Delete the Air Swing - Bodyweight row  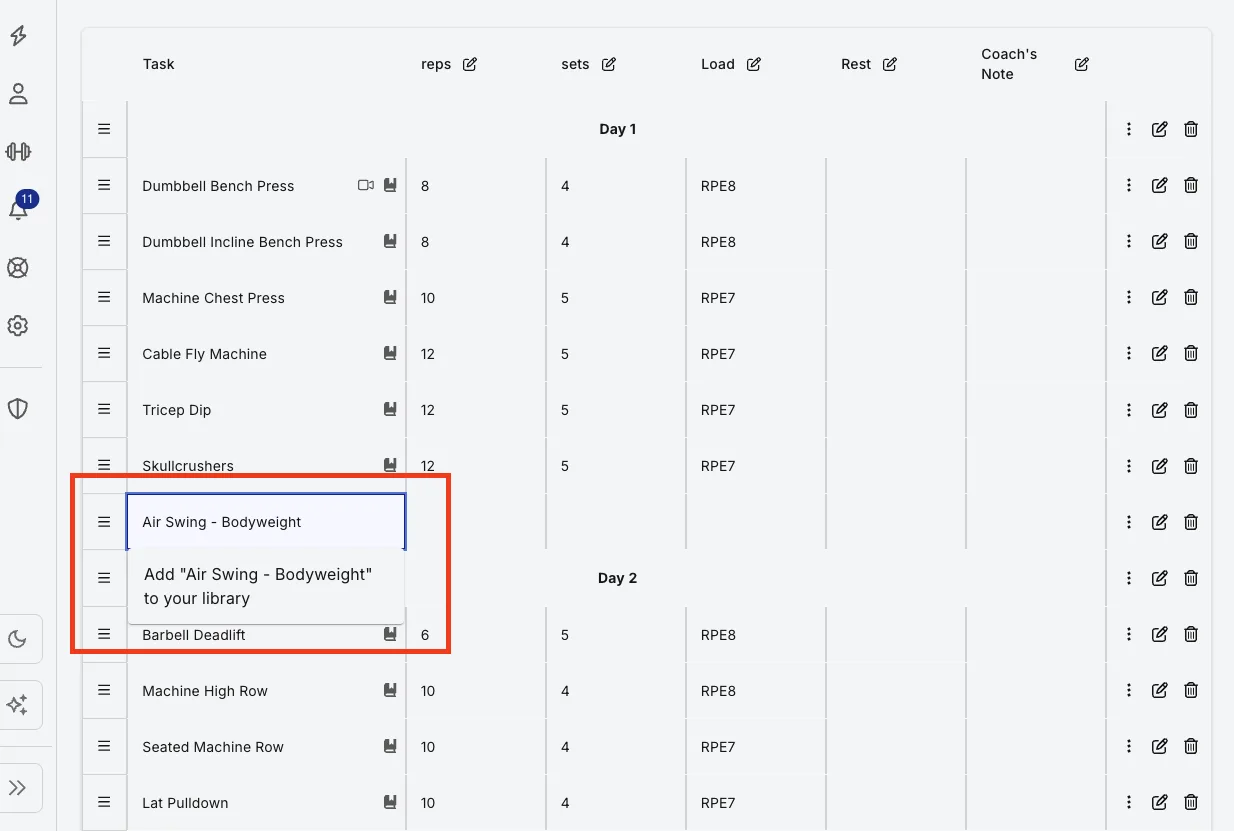pyautogui.click(x=1191, y=522)
